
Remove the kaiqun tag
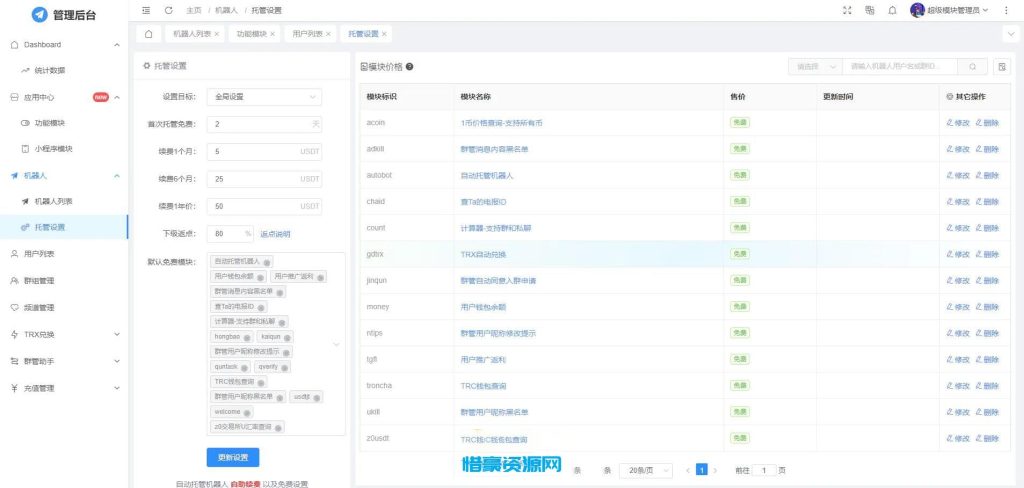[x=287, y=338]
